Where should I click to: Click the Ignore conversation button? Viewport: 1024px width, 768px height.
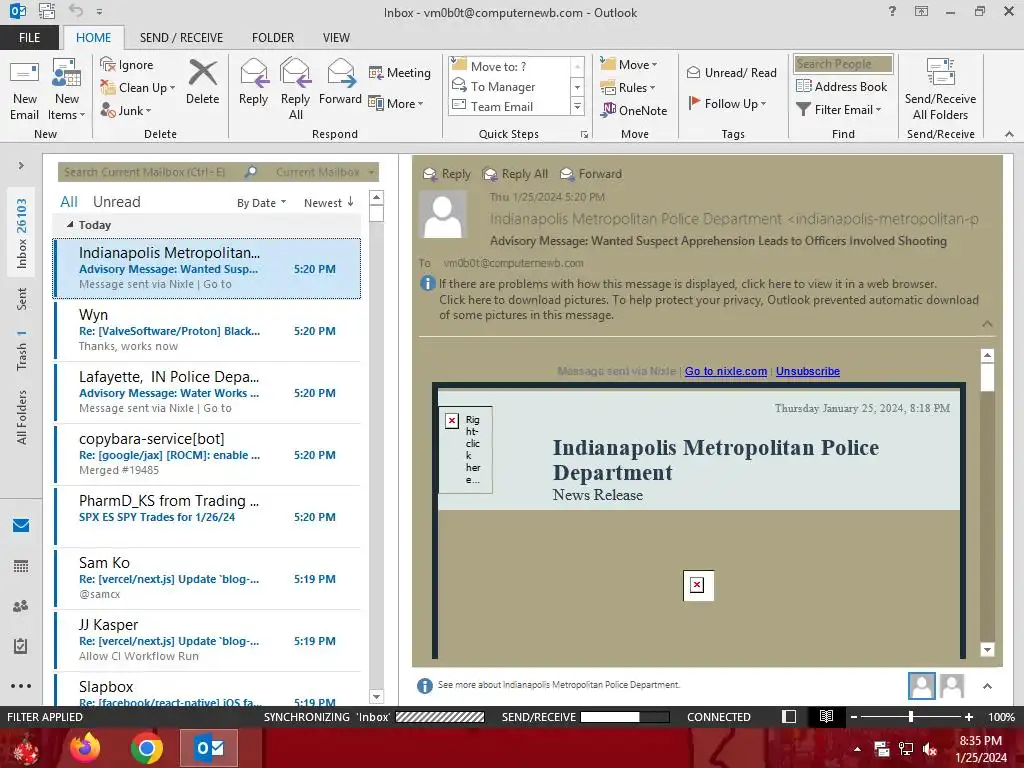[127, 65]
